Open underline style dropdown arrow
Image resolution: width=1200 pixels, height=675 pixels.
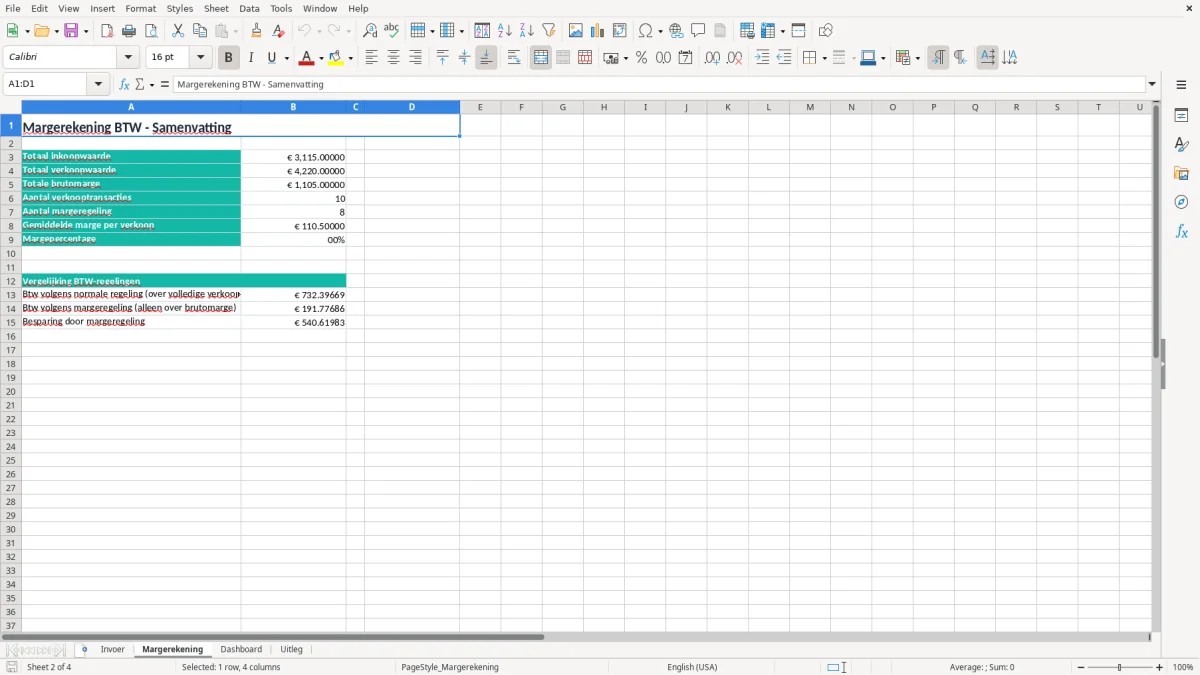coord(287,58)
